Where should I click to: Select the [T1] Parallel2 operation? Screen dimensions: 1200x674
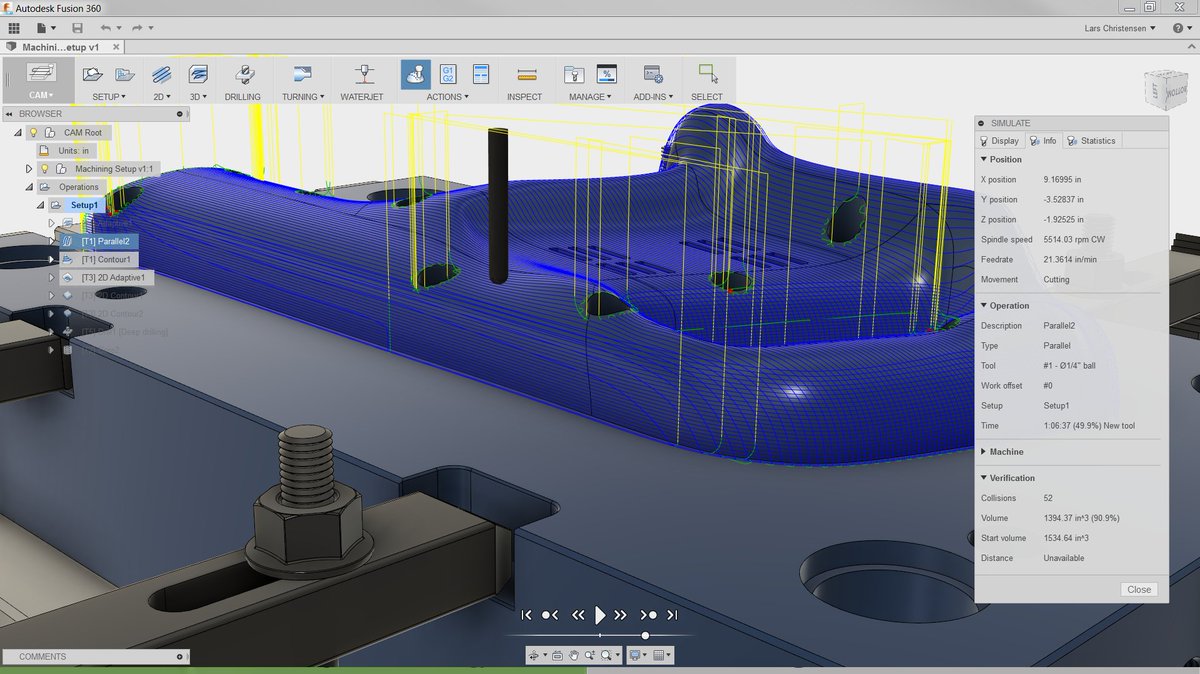[100, 241]
